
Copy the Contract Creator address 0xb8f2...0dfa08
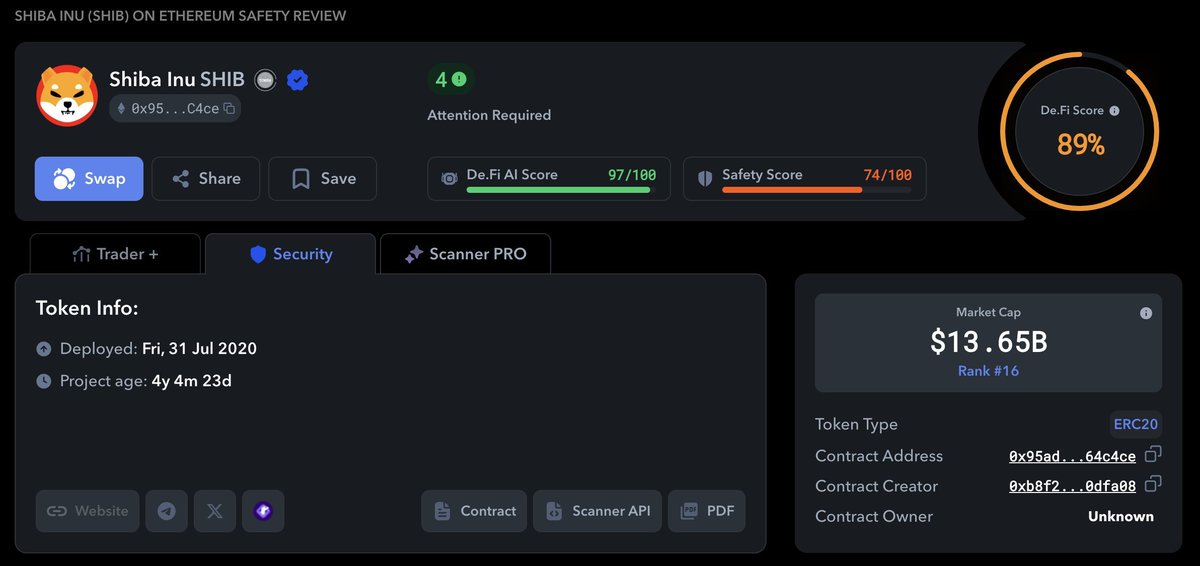click(1153, 484)
